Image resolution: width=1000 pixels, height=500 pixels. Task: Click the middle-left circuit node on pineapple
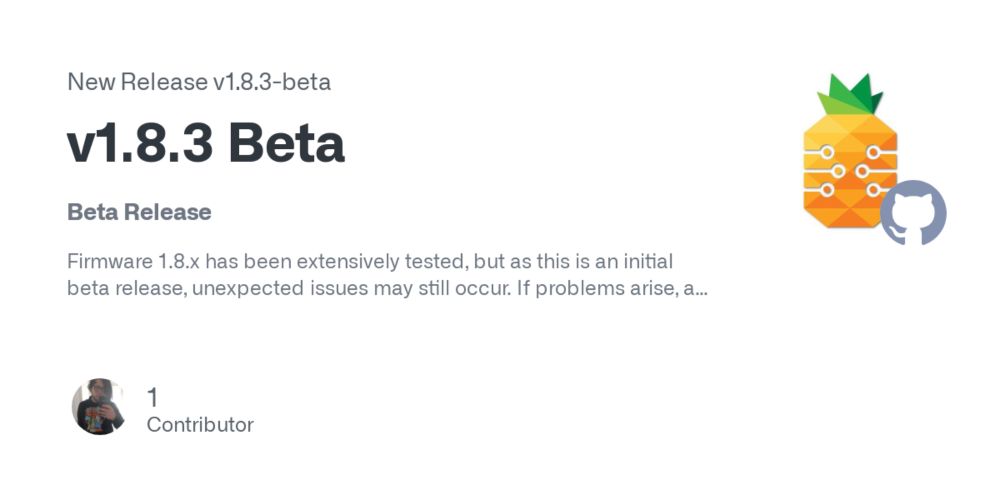839,171
